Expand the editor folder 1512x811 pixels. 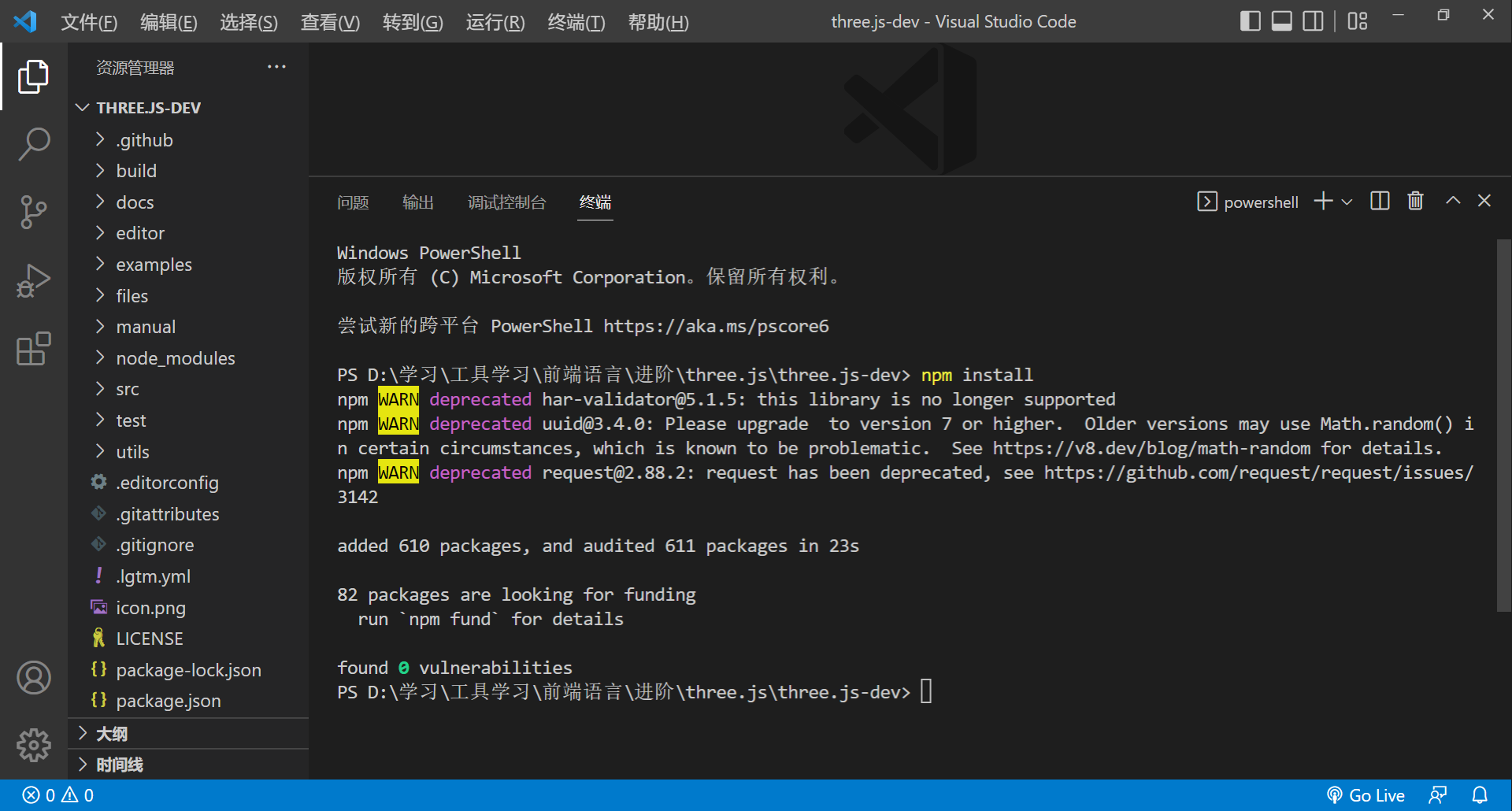[188, 233]
